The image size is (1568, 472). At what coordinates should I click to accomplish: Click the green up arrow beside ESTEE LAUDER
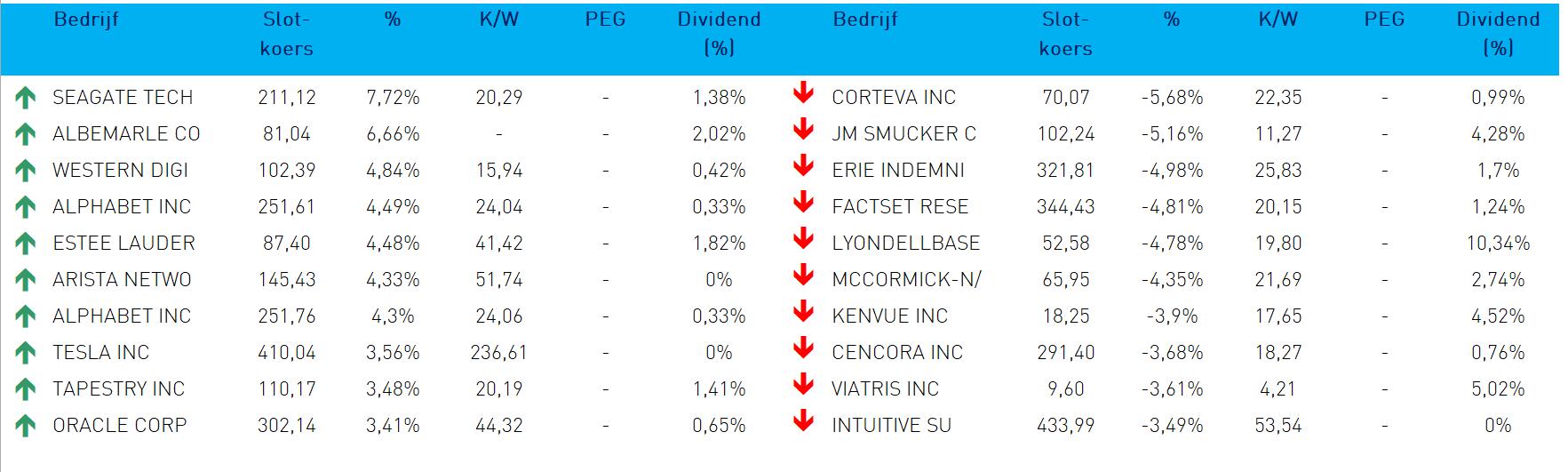(x=25, y=244)
